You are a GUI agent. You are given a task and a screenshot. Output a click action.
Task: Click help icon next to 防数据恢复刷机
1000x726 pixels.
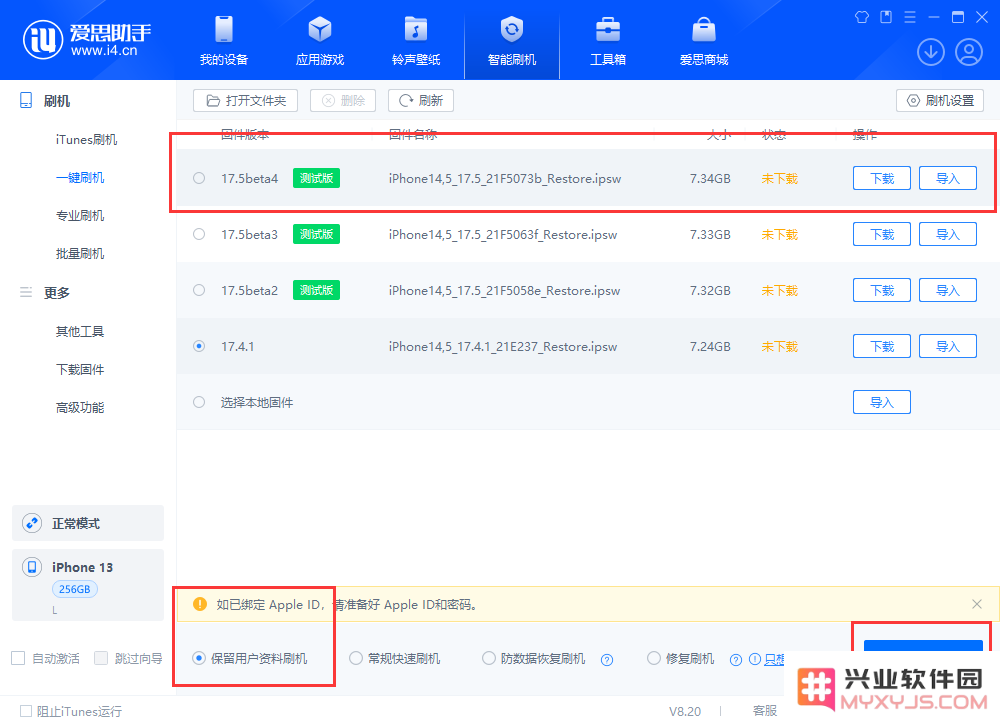point(607,660)
